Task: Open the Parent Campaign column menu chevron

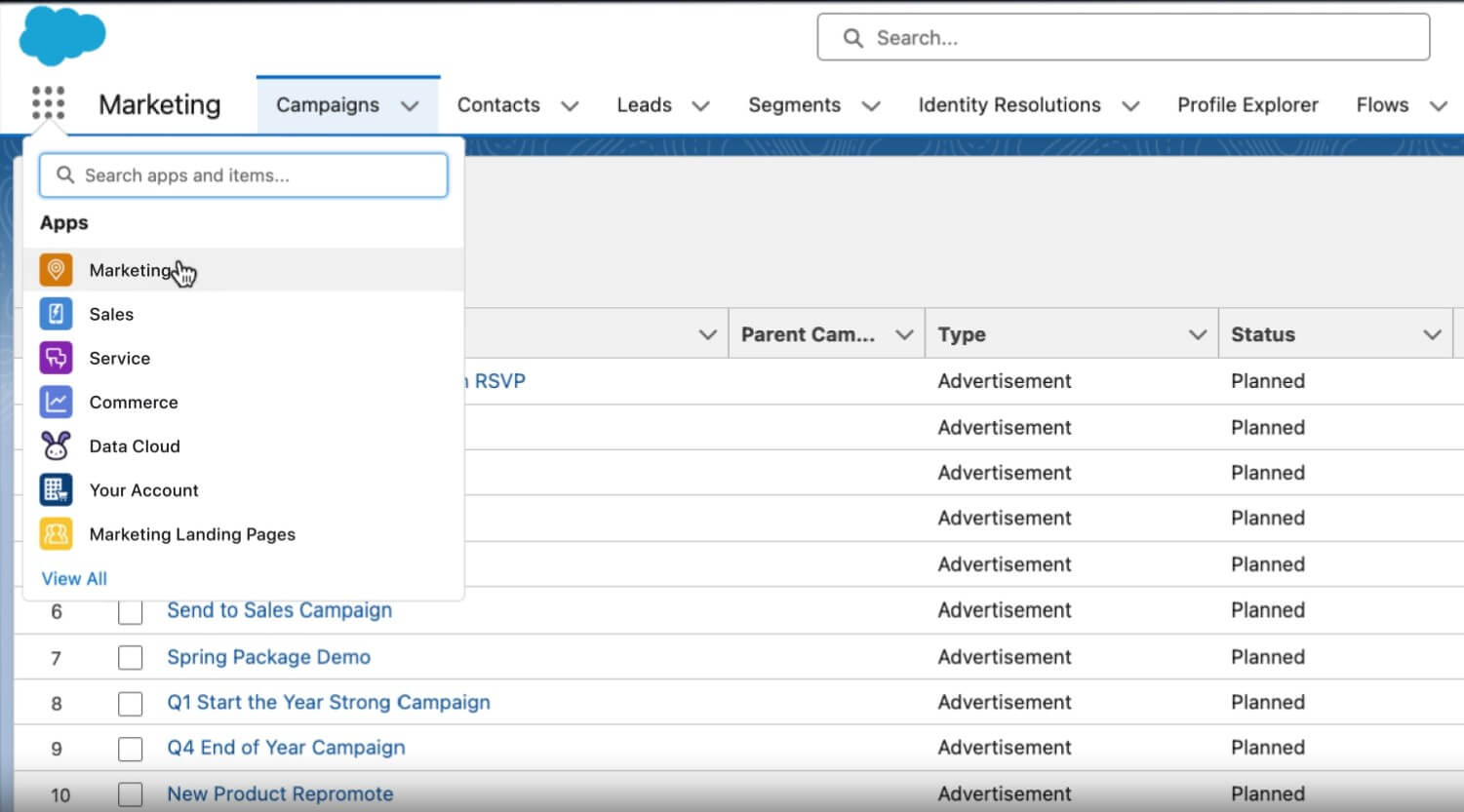Action: coord(904,334)
